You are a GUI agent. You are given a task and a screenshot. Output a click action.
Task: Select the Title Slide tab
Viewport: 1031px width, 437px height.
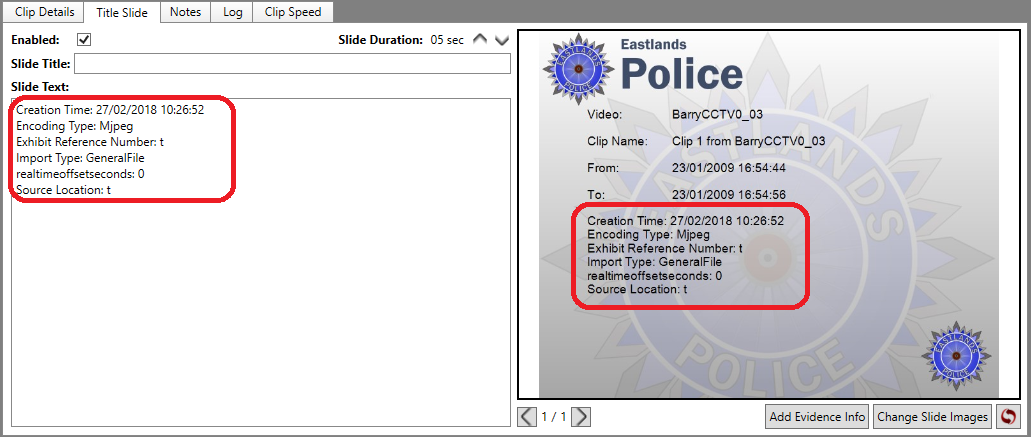pos(122,12)
